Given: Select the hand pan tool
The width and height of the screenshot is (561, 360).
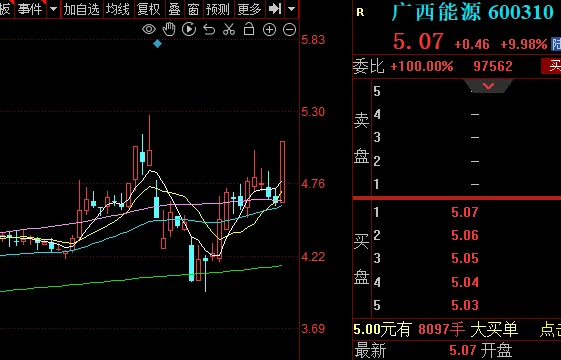Looking at the screenshot, I should pos(169,29).
